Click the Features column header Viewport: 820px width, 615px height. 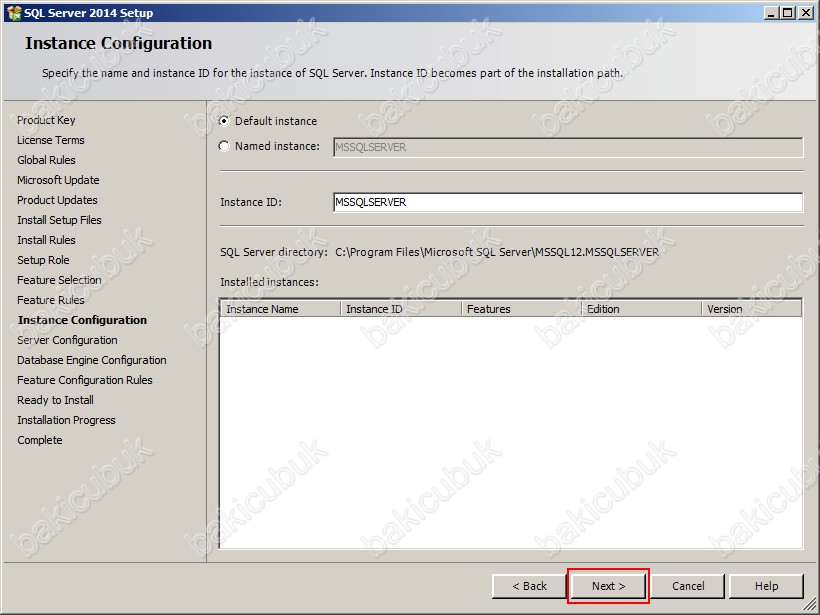tap(521, 309)
